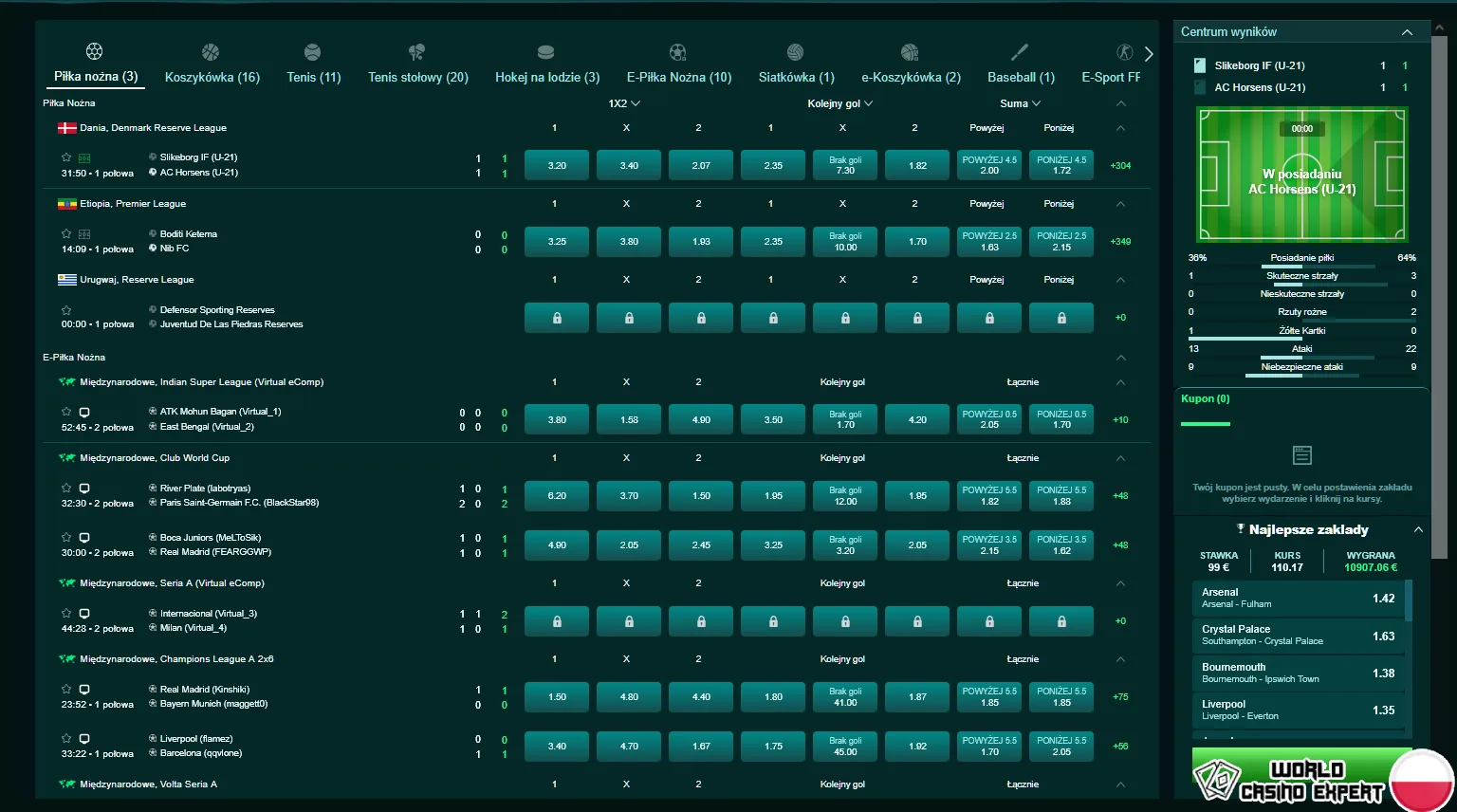Favorite the ATK Mohun Bagan match star
Image resolution: width=1457 pixels, height=812 pixels.
[66, 412]
